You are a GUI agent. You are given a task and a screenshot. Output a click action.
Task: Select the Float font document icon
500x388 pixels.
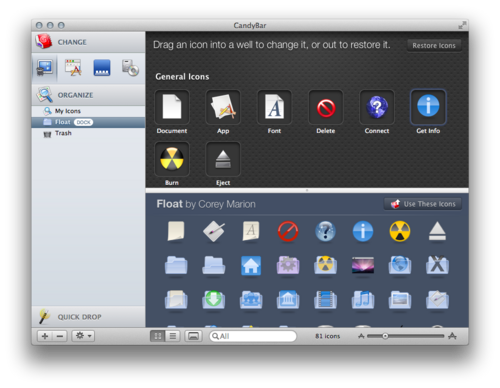tap(251, 231)
